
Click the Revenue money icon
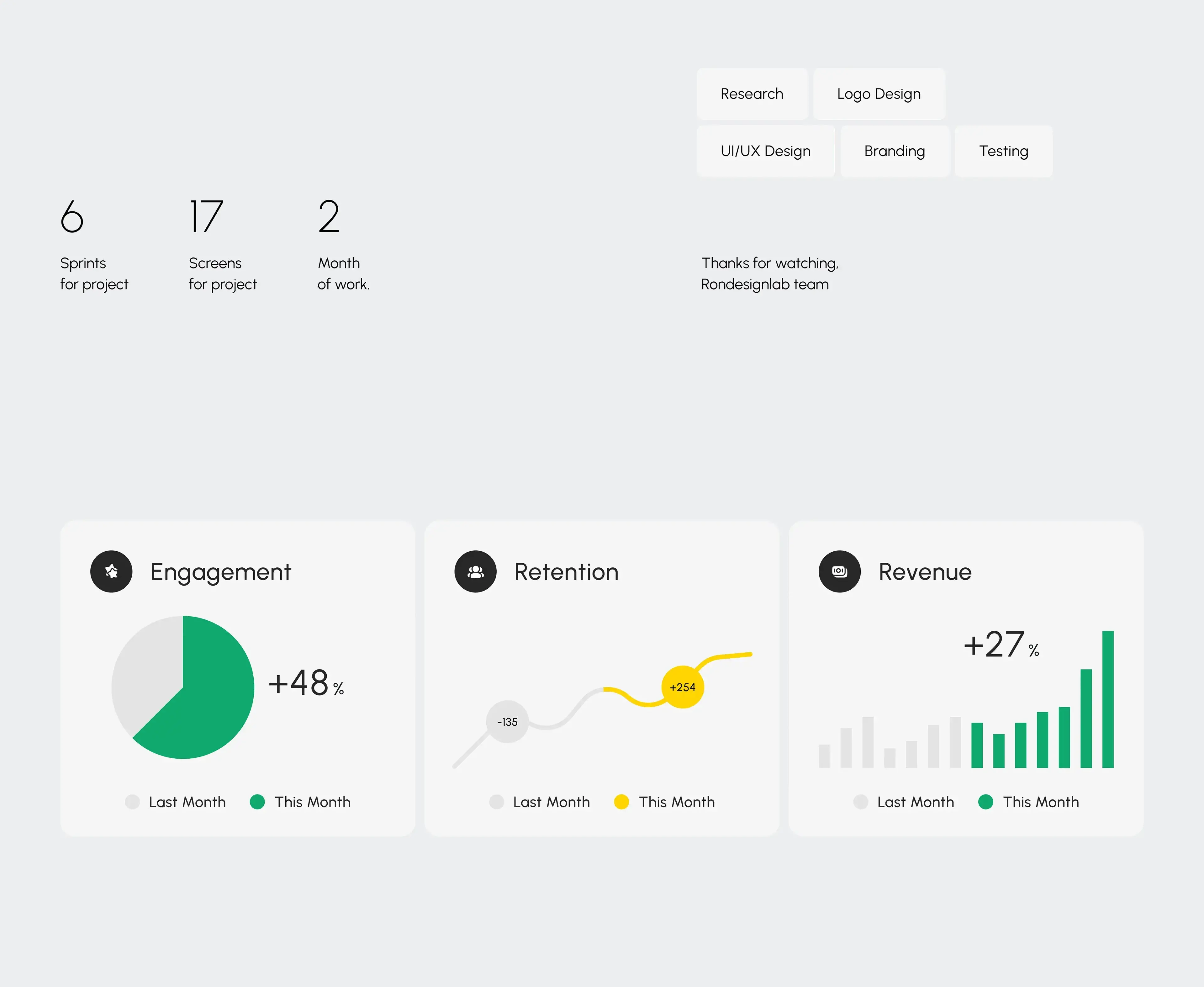(840, 571)
